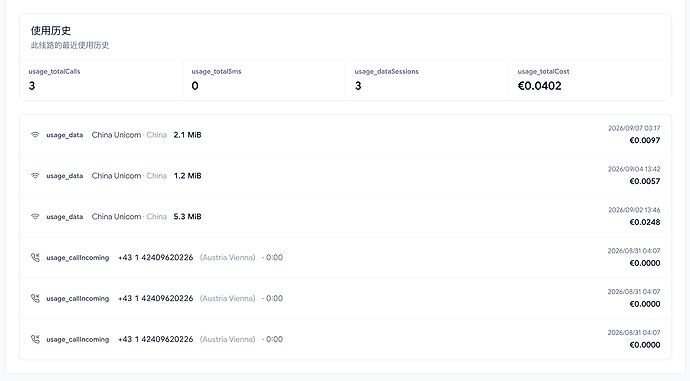Click the usage_totalCost label
The height and width of the screenshot is (381, 690).
(543, 71)
